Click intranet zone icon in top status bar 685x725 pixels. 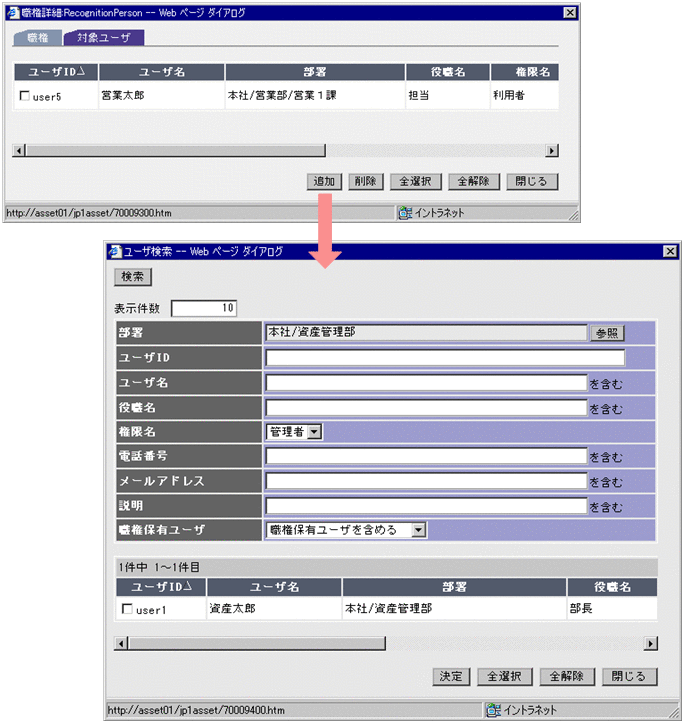point(405,213)
